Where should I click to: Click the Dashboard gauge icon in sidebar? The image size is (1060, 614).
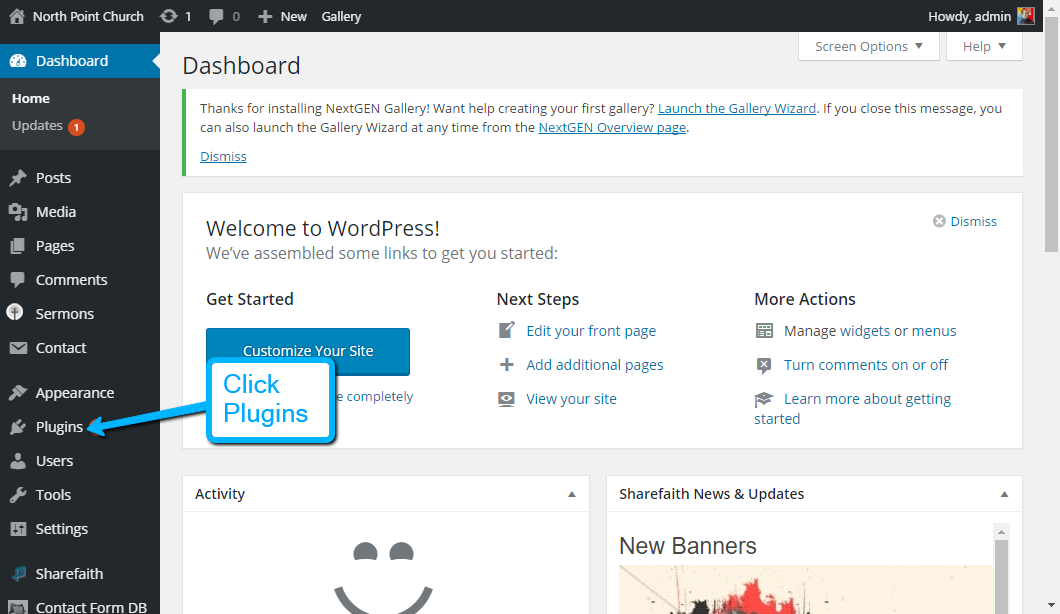[18, 61]
